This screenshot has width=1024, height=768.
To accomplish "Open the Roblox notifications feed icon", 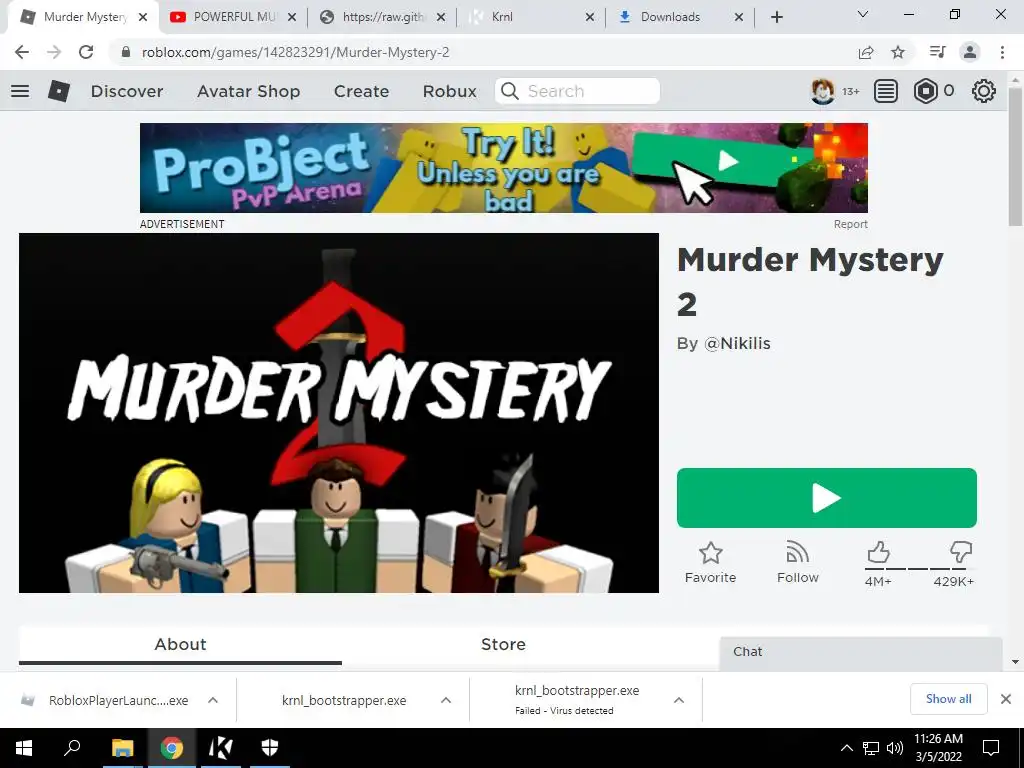I will [x=886, y=91].
